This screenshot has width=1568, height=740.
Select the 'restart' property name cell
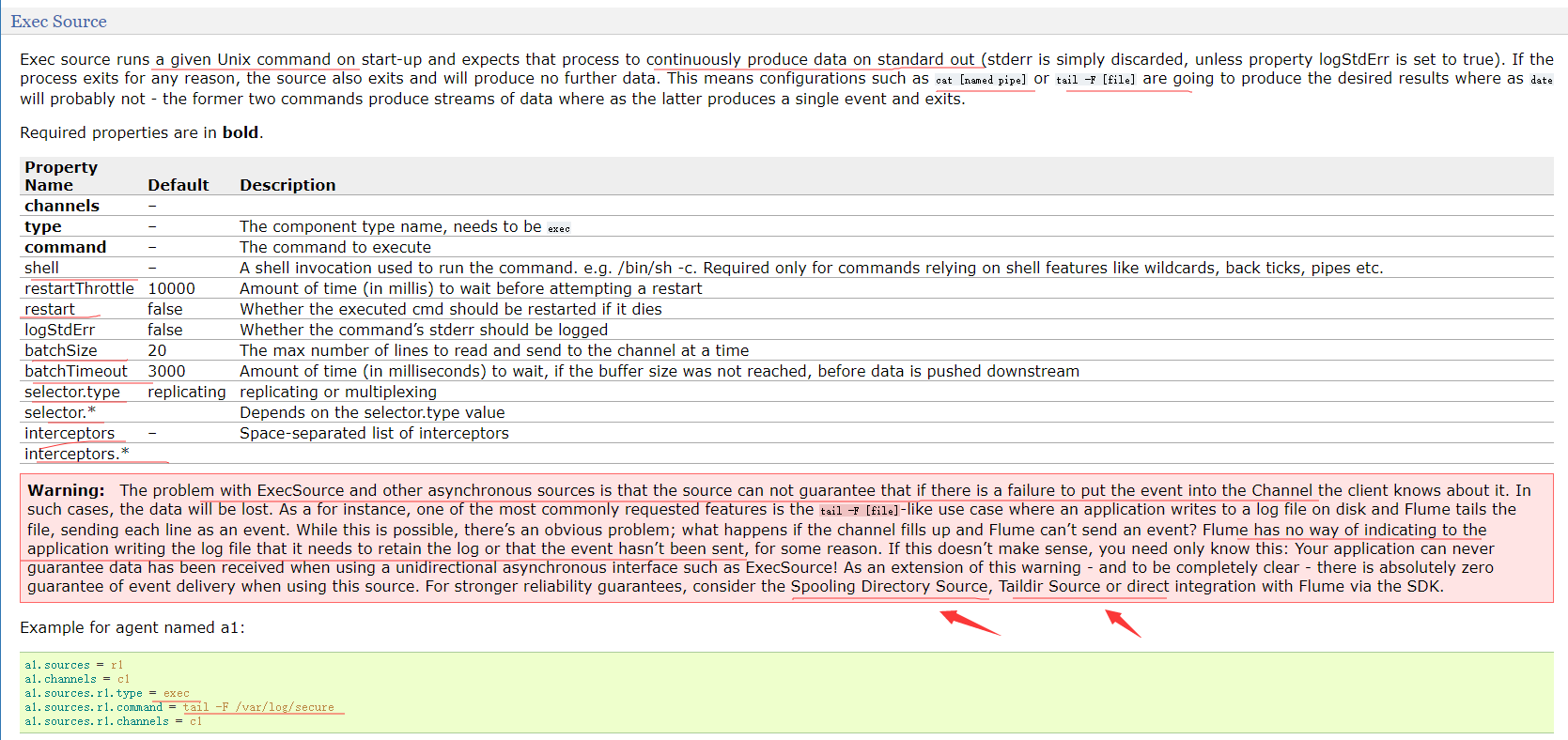point(50,309)
